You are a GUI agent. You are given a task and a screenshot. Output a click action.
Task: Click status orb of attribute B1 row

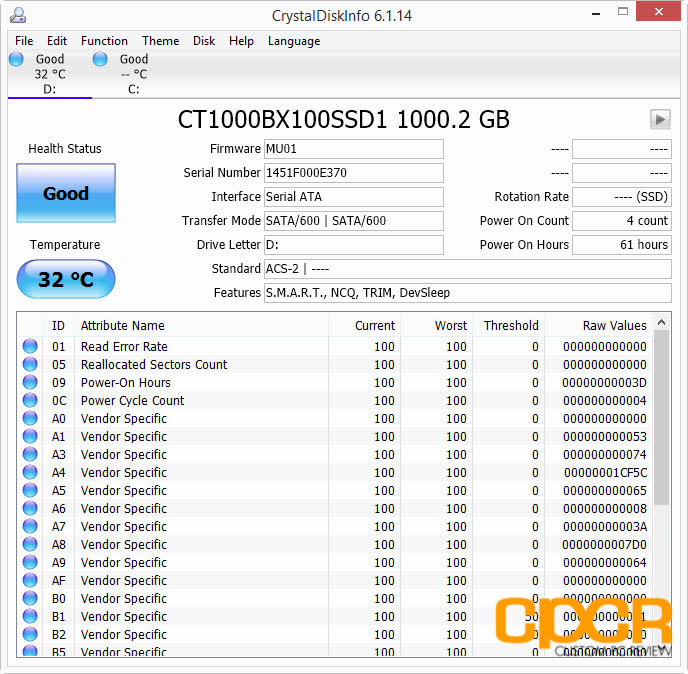point(30,616)
